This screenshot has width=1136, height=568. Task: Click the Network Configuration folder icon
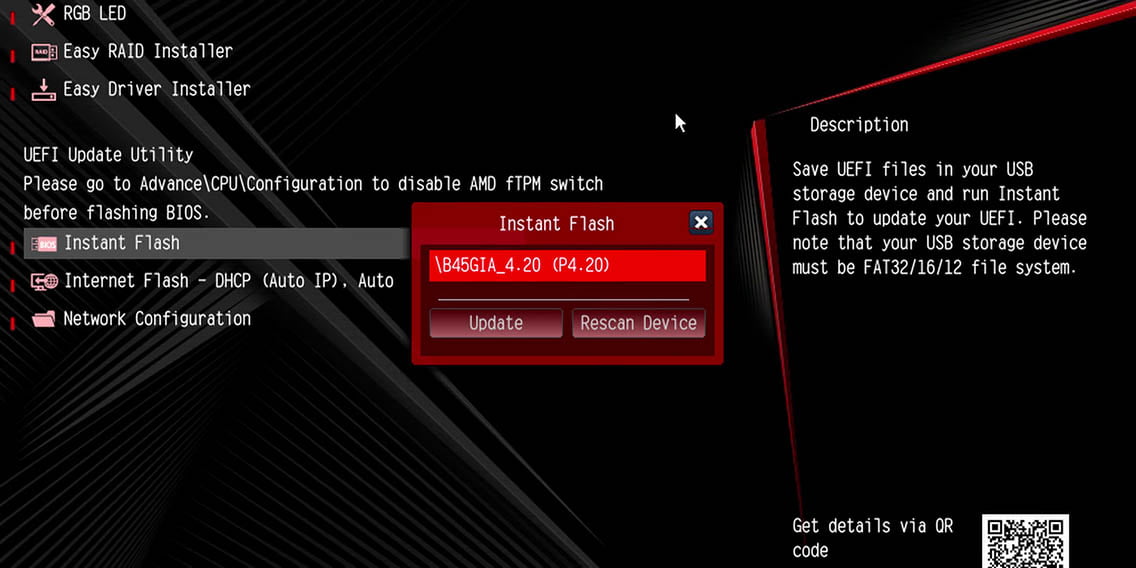point(43,320)
